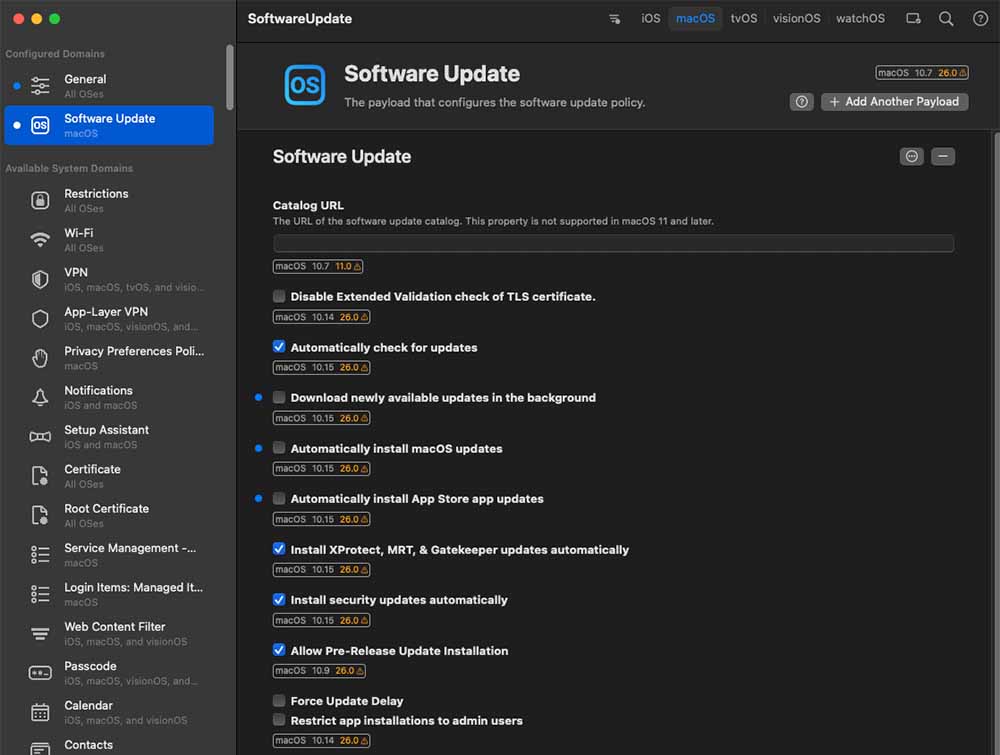Open search with the magnifier icon
Image resolution: width=1000 pixels, height=755 pixels.
(946, 18)
